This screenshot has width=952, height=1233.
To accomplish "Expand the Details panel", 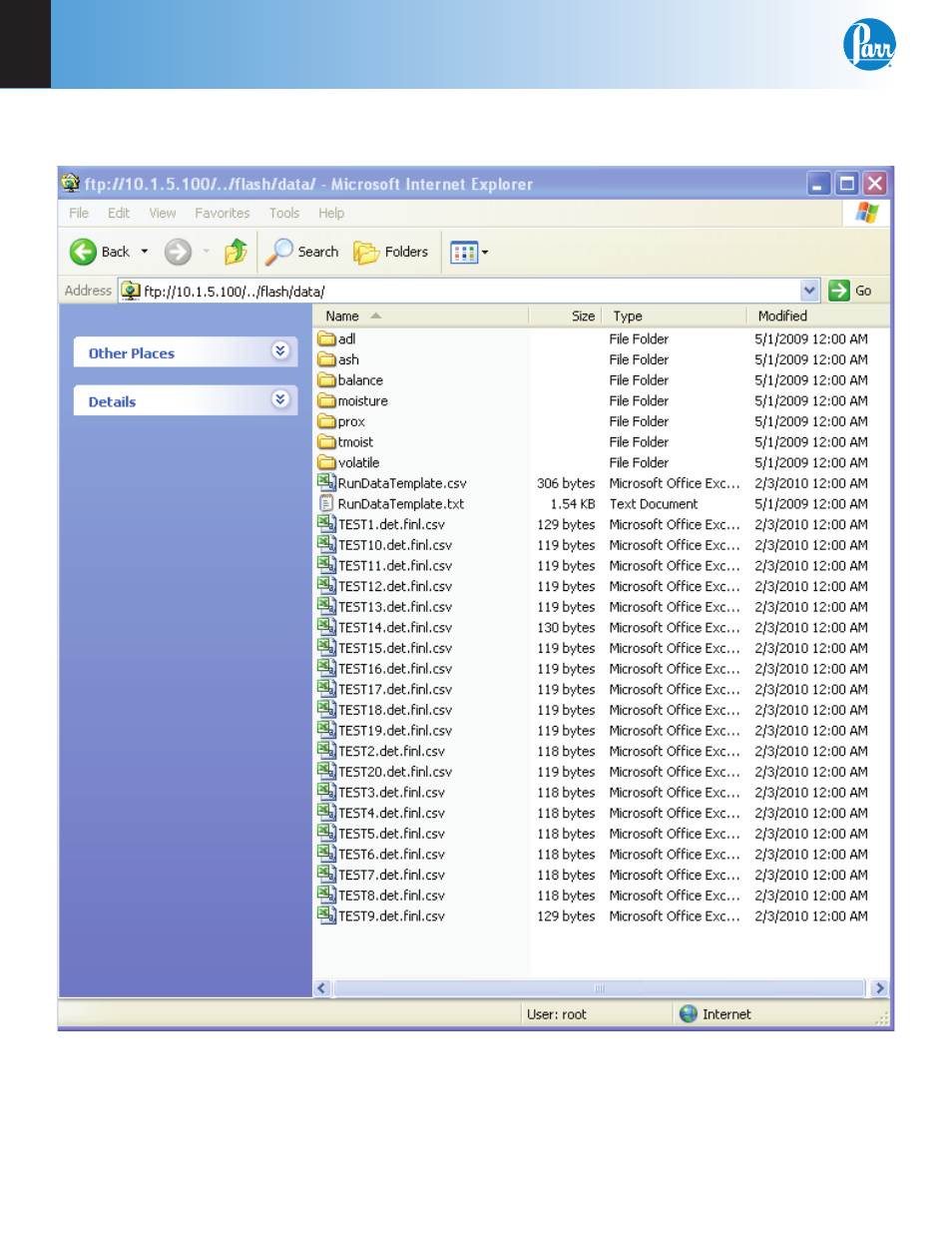I will [x=280, y=399].
